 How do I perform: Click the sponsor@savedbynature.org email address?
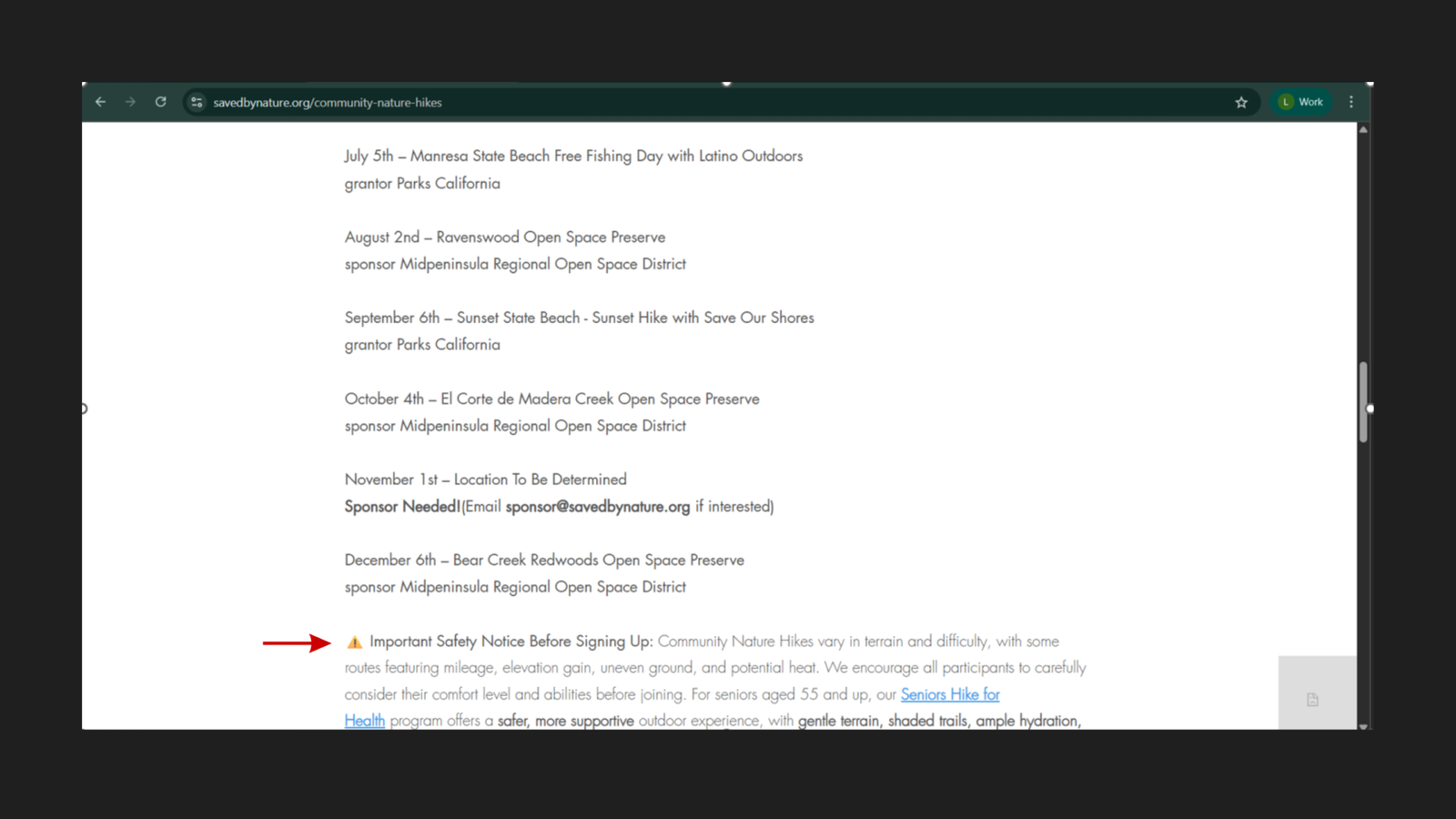click(x=598, y=507)
